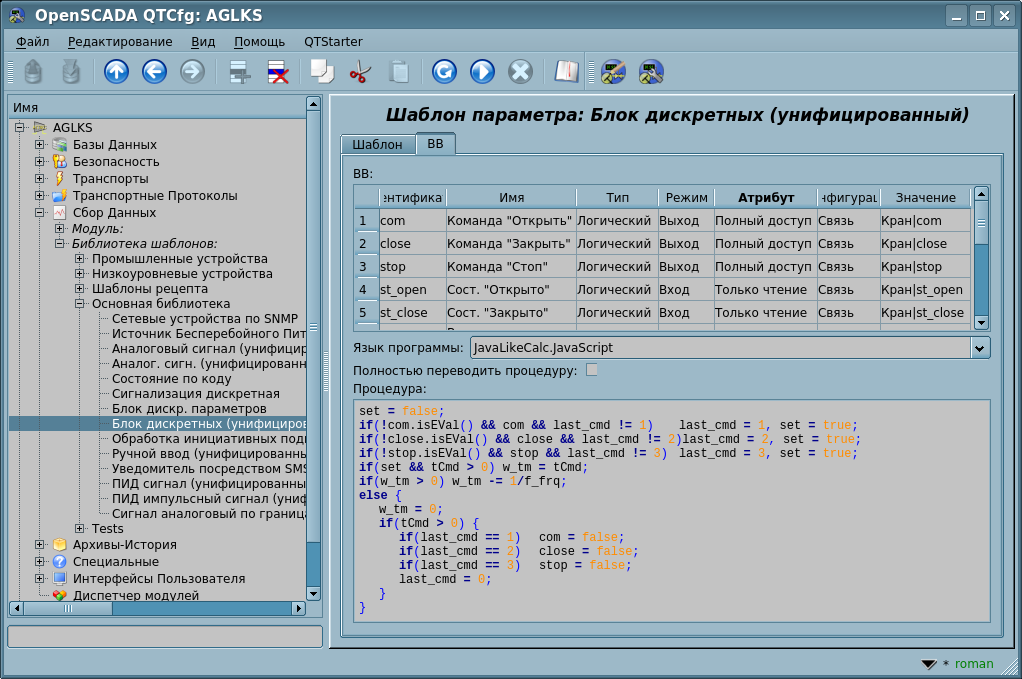Click the Delete item icon with red cross
The height and width of the screenshot is (679, 1022).
tap(278, 72)
